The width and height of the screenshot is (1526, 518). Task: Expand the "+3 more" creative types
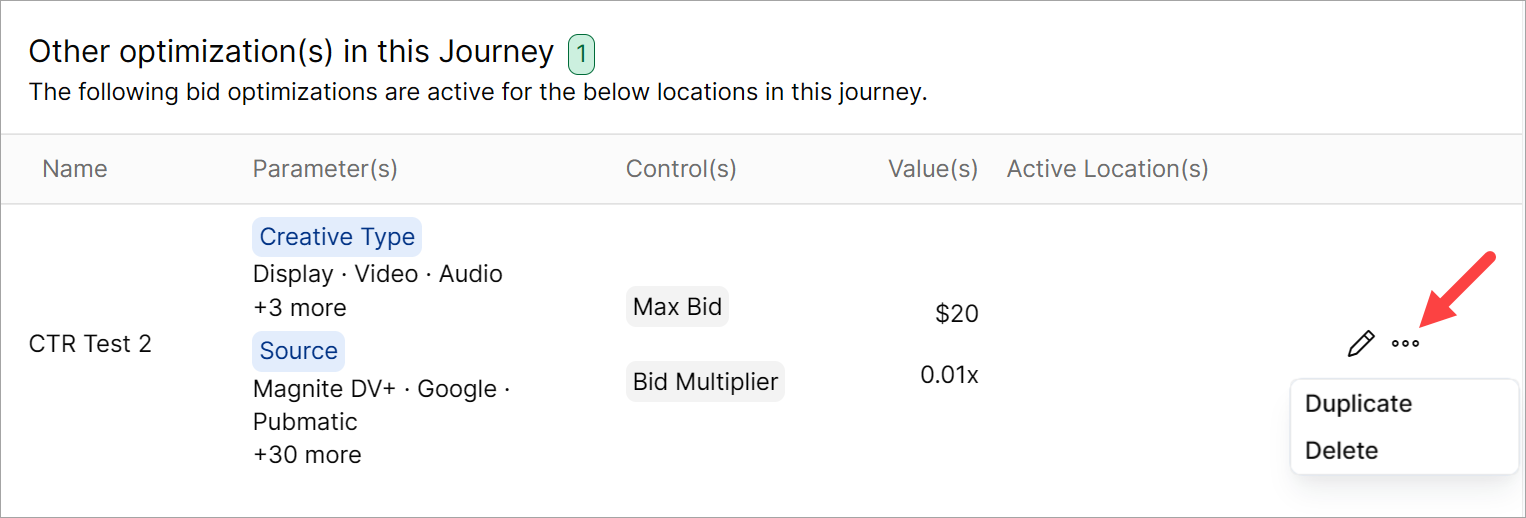299,308
